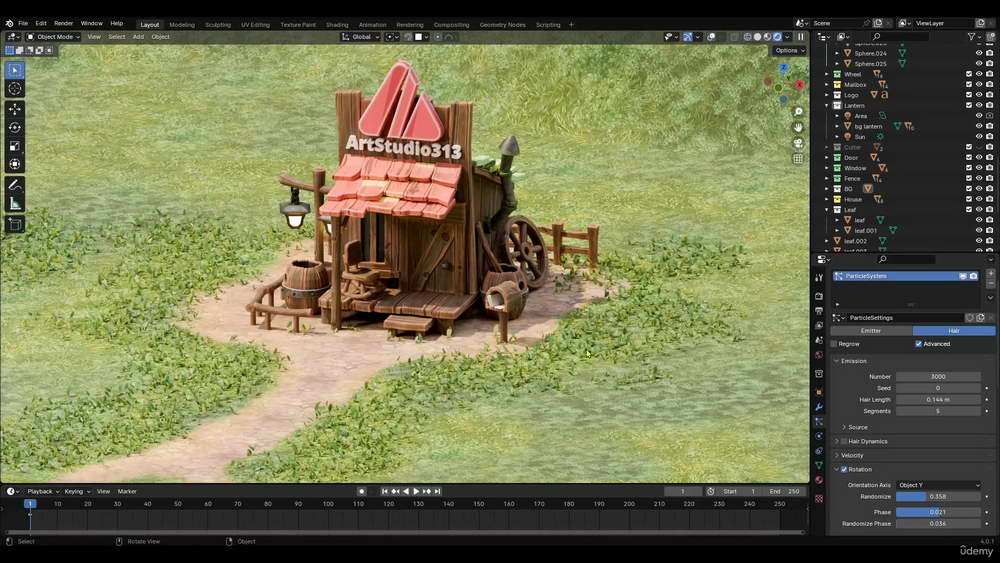Click the particle Number field
Image resolution: width=1000 pixels, height=563 pixels.
(938, 377)
